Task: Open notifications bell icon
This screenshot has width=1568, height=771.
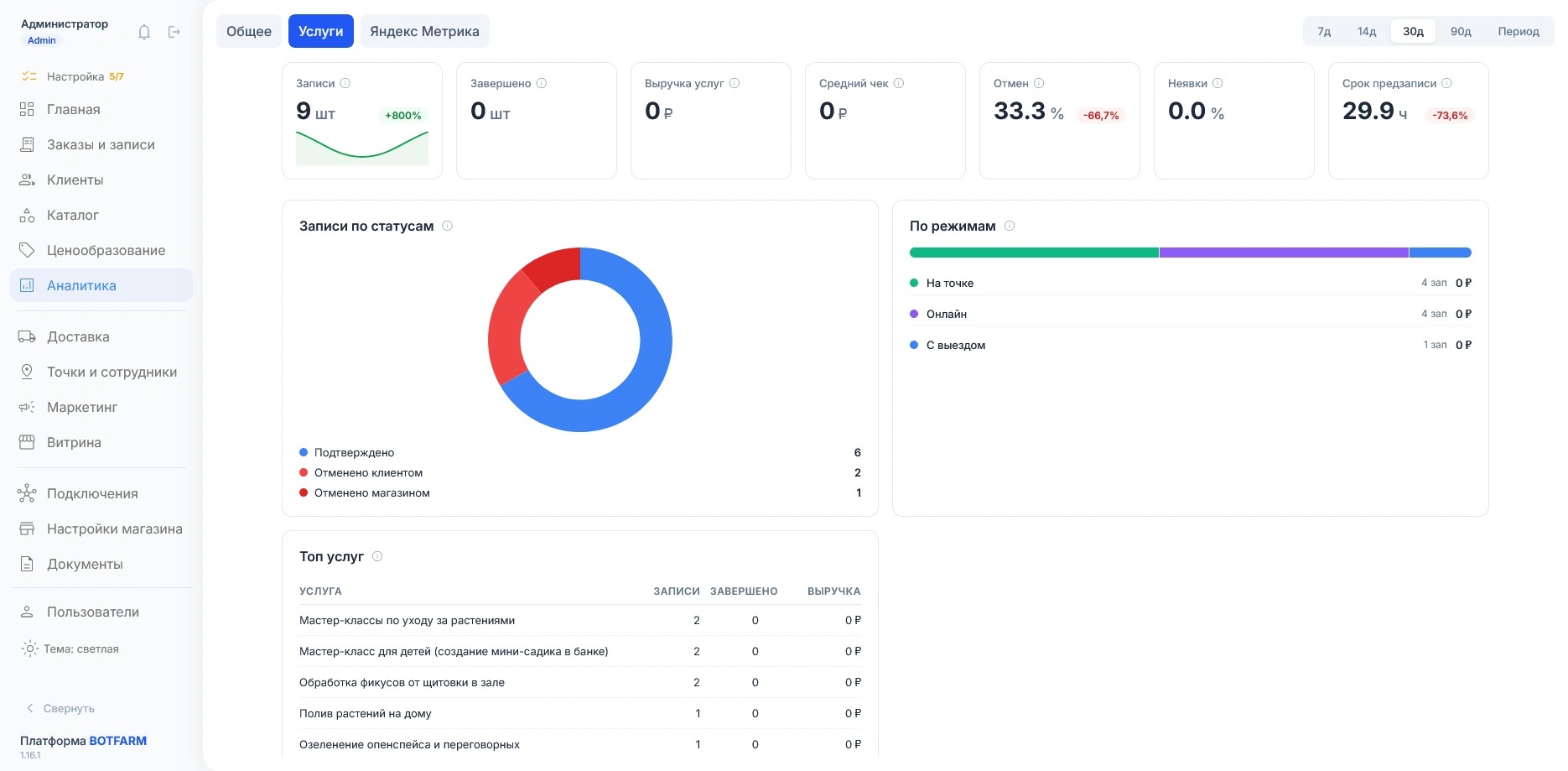Action: click(144, 32)
